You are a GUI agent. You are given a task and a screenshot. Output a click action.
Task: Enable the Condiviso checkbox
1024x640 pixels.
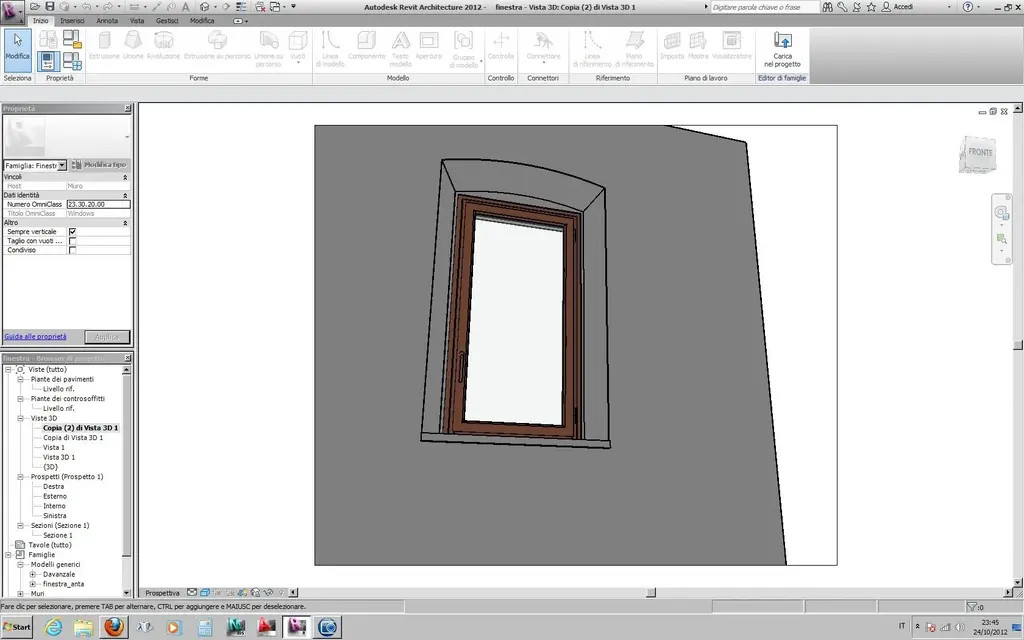point(72,250)
